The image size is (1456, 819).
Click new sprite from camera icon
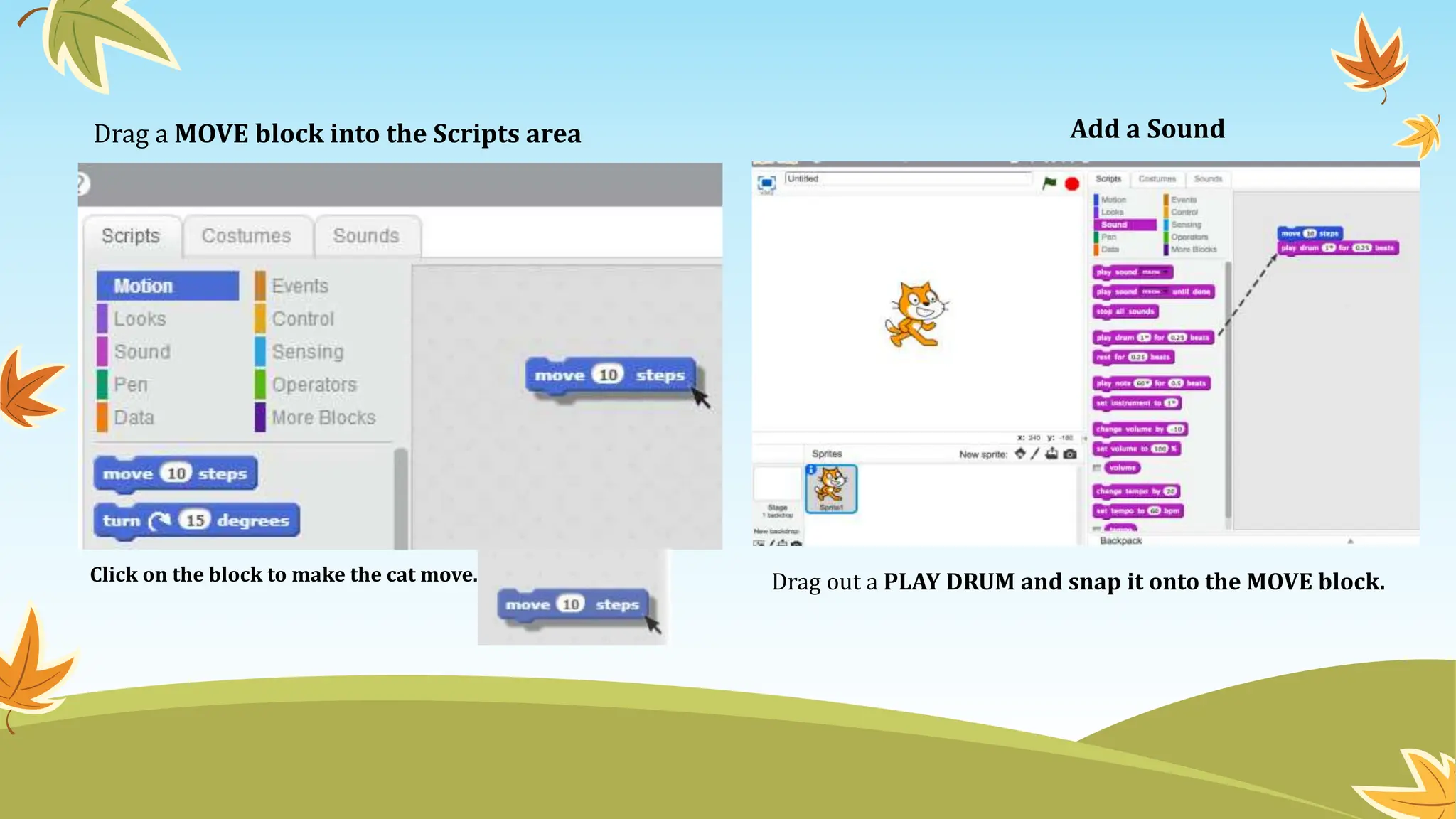(x=1070, y=454)
